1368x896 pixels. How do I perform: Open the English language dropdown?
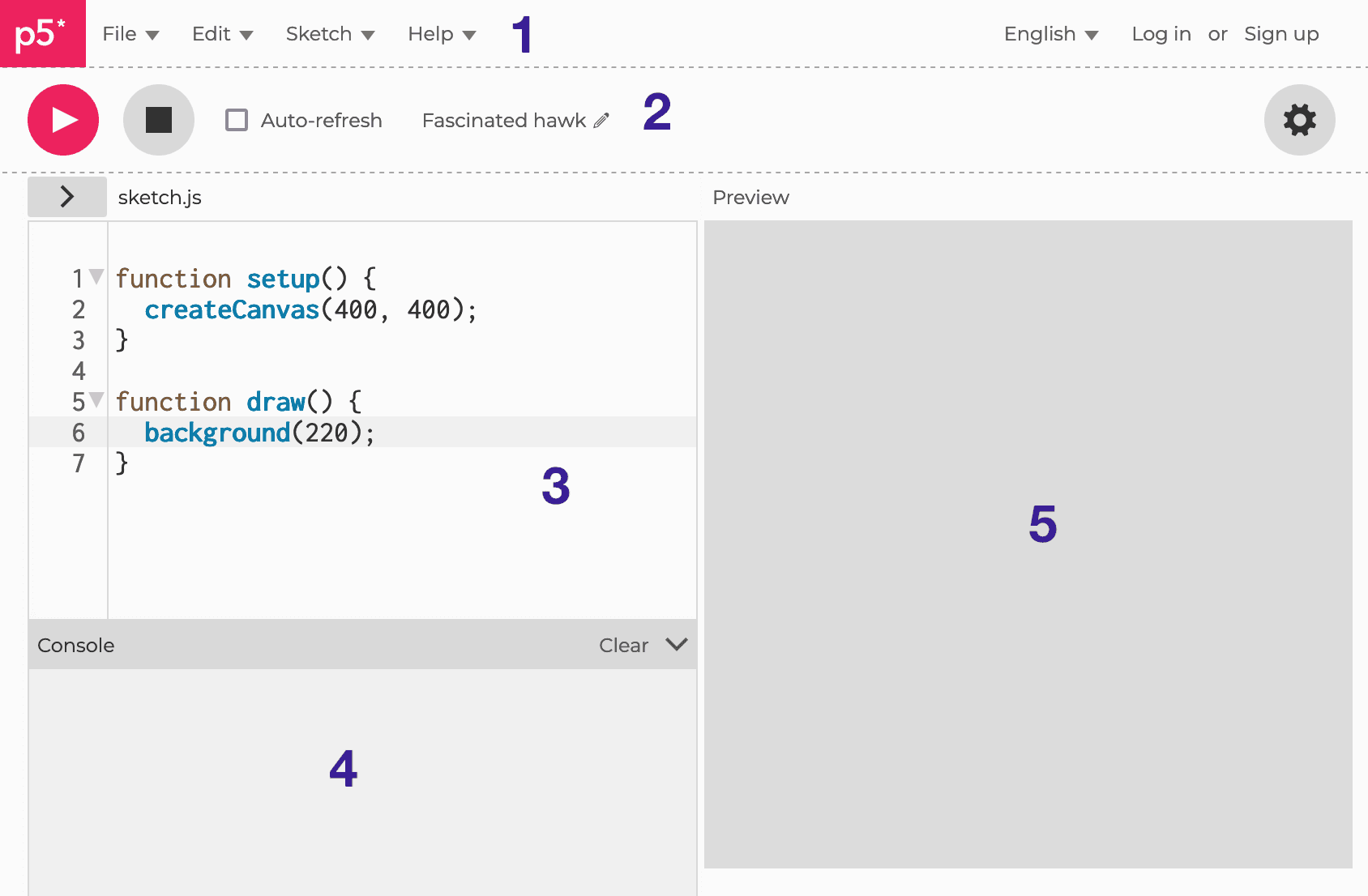click(x=1050, y=34)
